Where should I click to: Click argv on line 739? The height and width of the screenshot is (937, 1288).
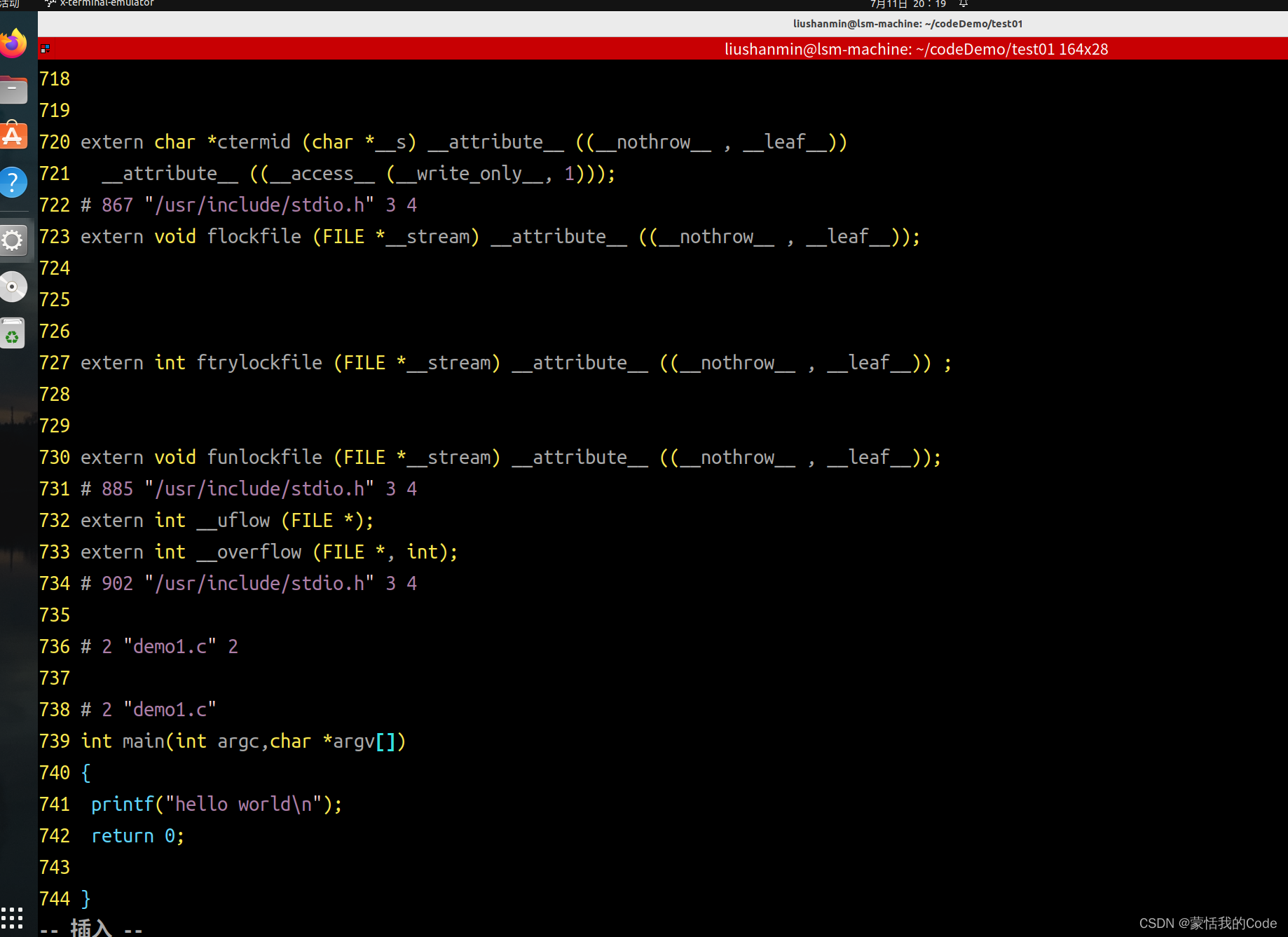[354, 741]
